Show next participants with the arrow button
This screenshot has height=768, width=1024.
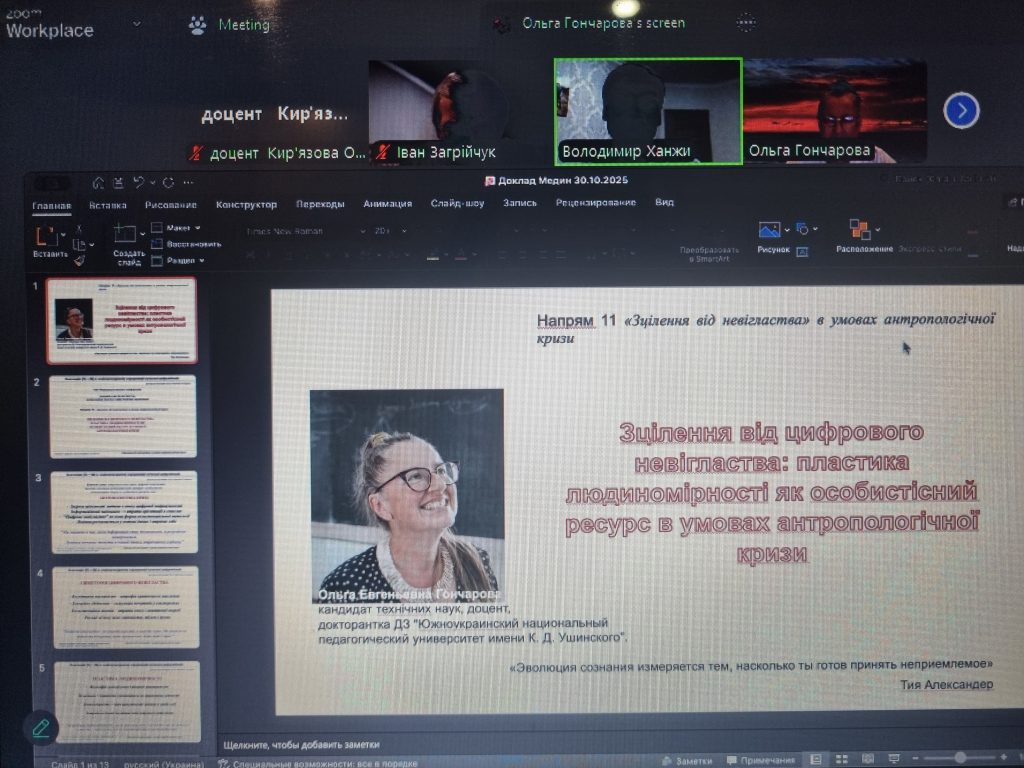[x=961, y=110]
